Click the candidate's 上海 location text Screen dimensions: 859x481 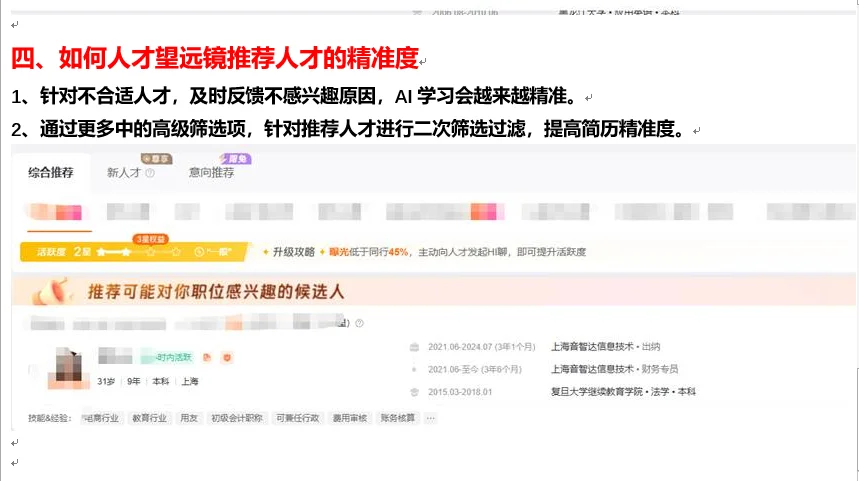pos(190,381)
